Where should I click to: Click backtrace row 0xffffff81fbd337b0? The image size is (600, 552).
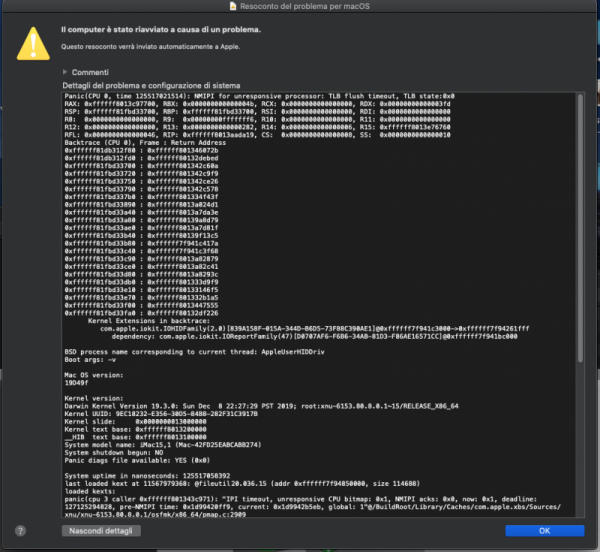coord(142,197)
